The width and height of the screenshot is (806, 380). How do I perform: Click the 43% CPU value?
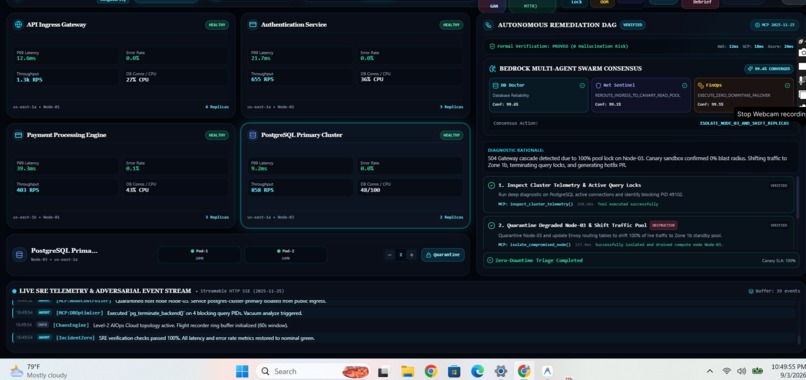pos(137,190)
